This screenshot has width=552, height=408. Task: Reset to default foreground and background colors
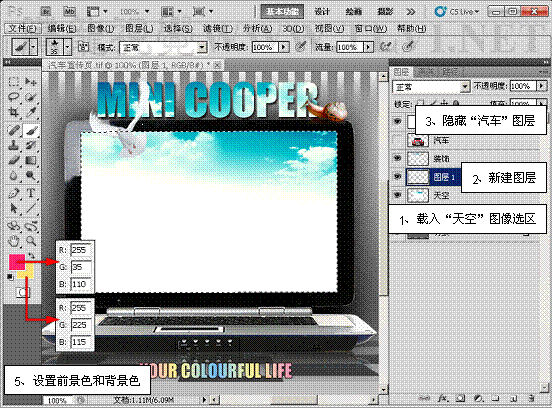10,277
